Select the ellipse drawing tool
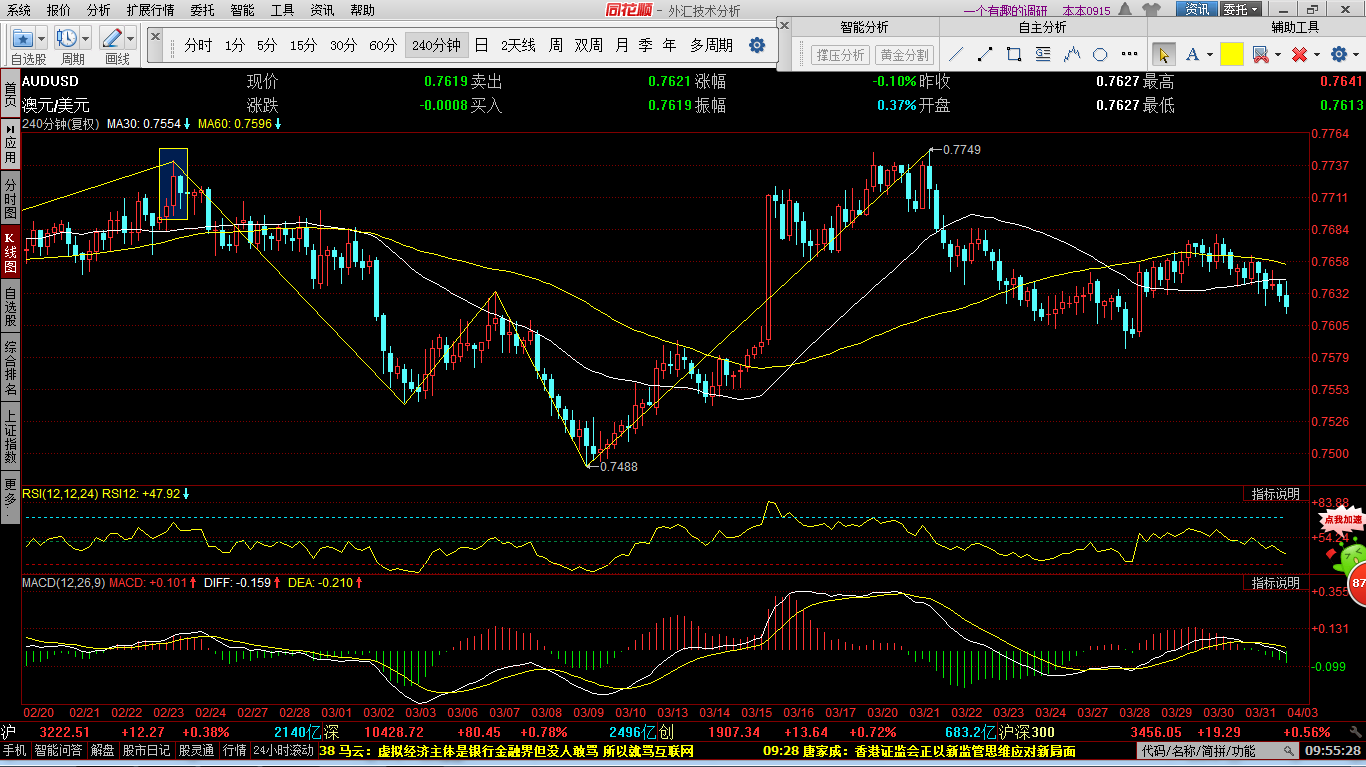The image size is (1366, 767). 1100,54
